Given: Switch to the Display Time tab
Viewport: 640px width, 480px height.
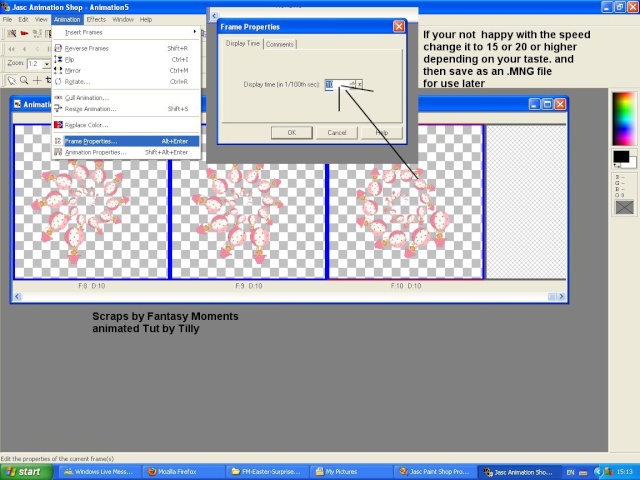Looking at the screenshot, I should coord(242,43).
